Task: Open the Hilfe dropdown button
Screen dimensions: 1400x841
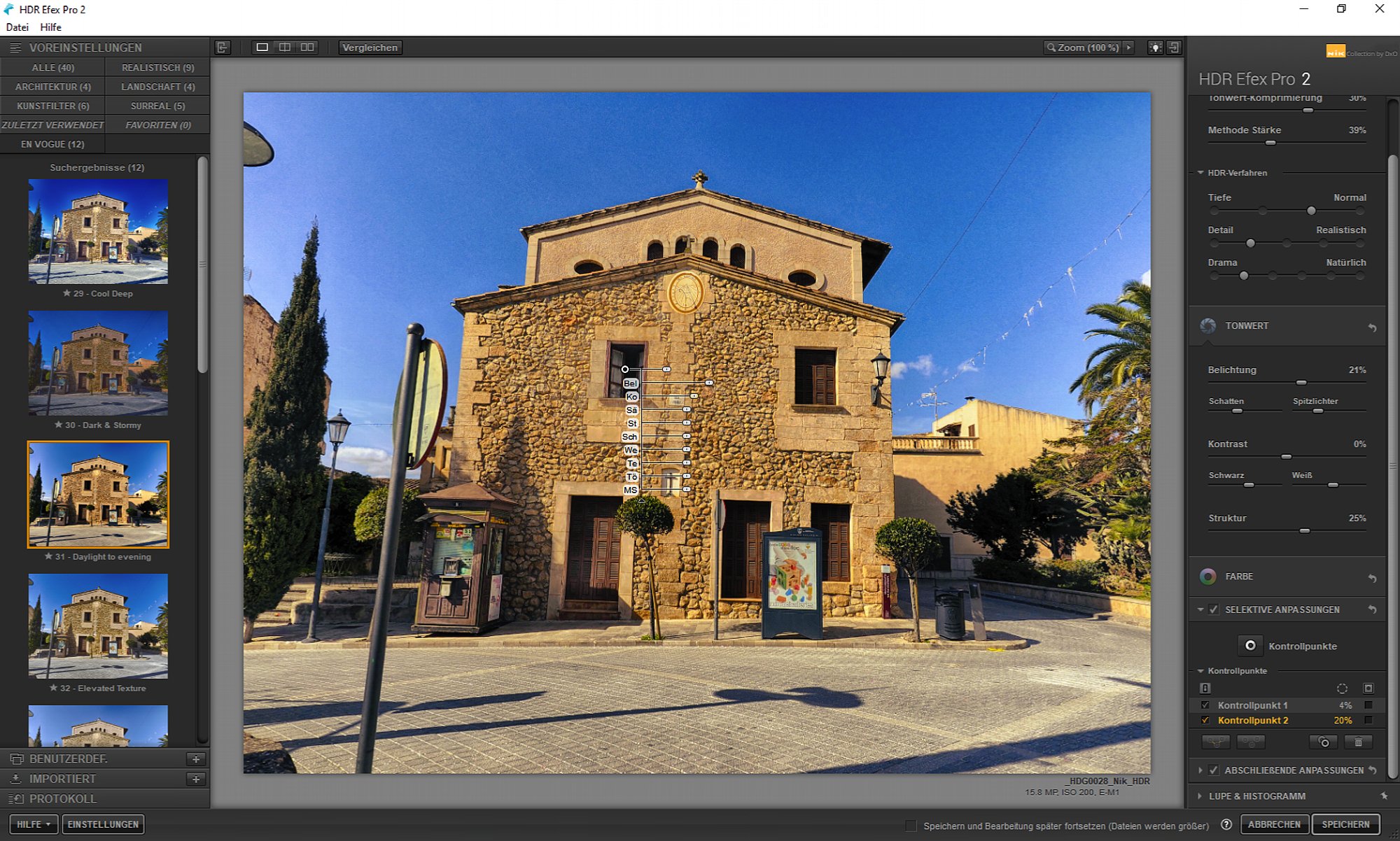Action: point(34,824)
